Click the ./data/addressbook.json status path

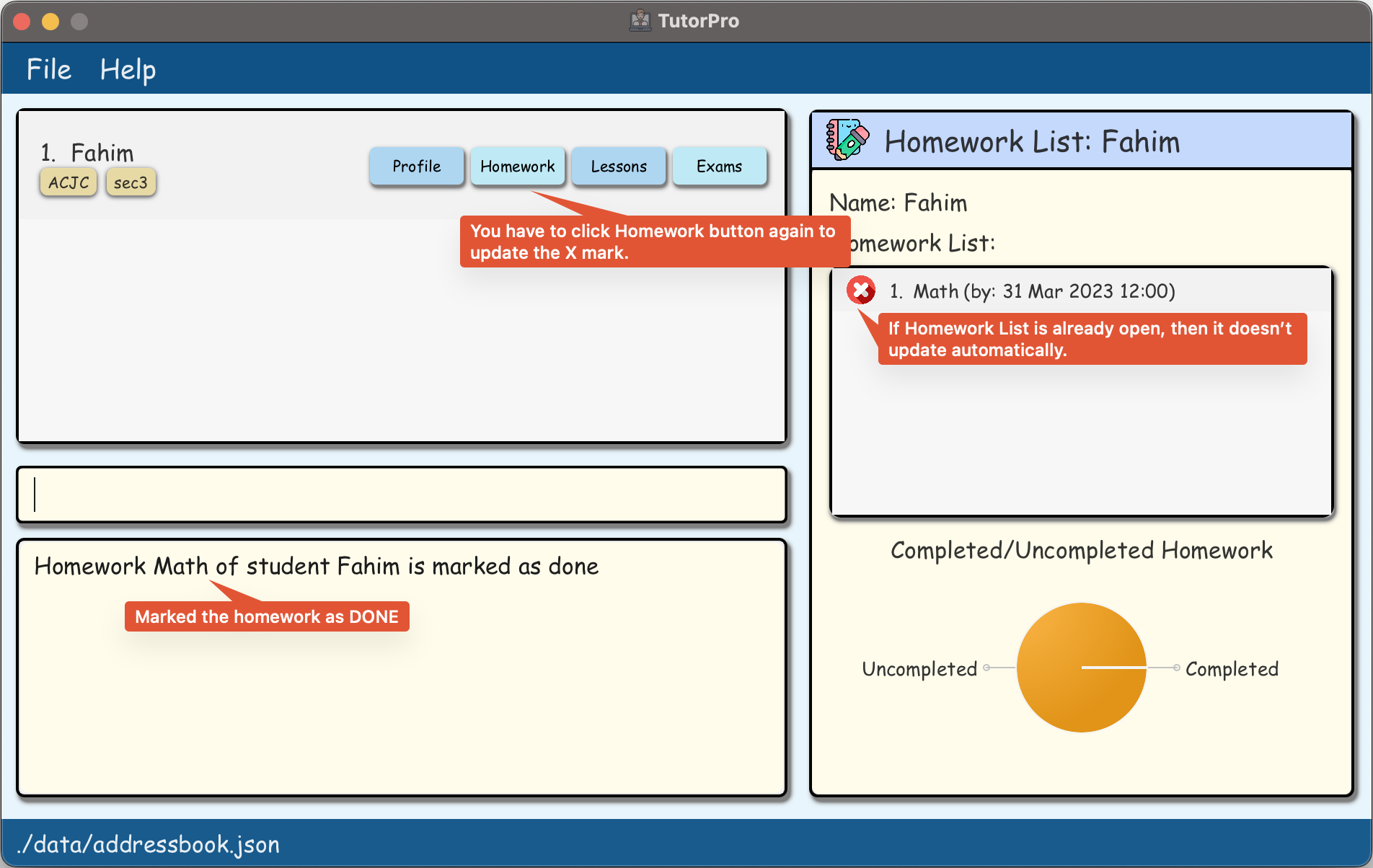click(149, 844)
